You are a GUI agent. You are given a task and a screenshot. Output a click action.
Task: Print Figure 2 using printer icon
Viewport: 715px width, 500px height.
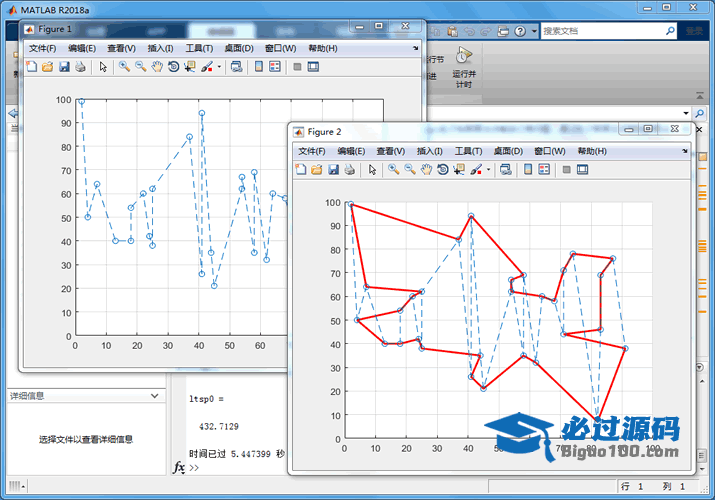pyautogui.click(x=349, y=170)
